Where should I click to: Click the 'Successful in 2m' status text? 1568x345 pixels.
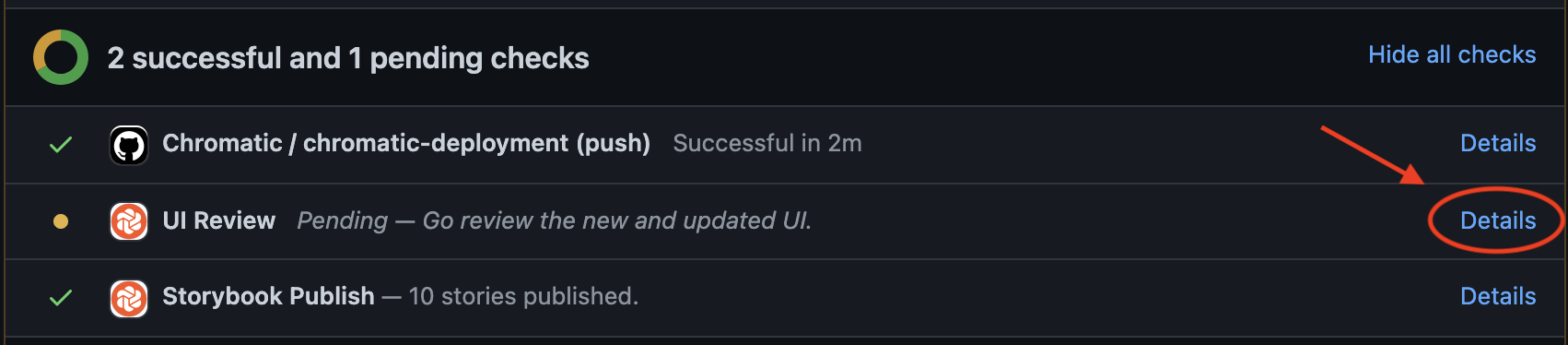click(767, 143)
